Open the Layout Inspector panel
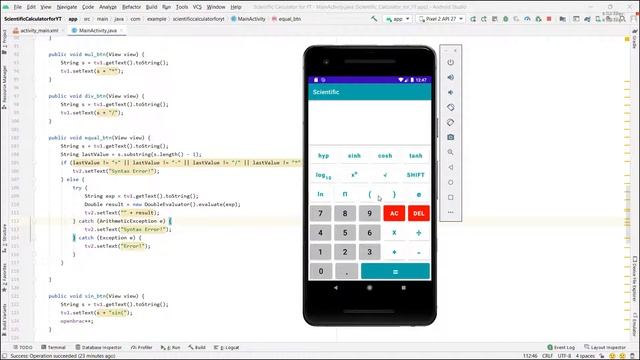640x360 pixels. coord(605,347)
